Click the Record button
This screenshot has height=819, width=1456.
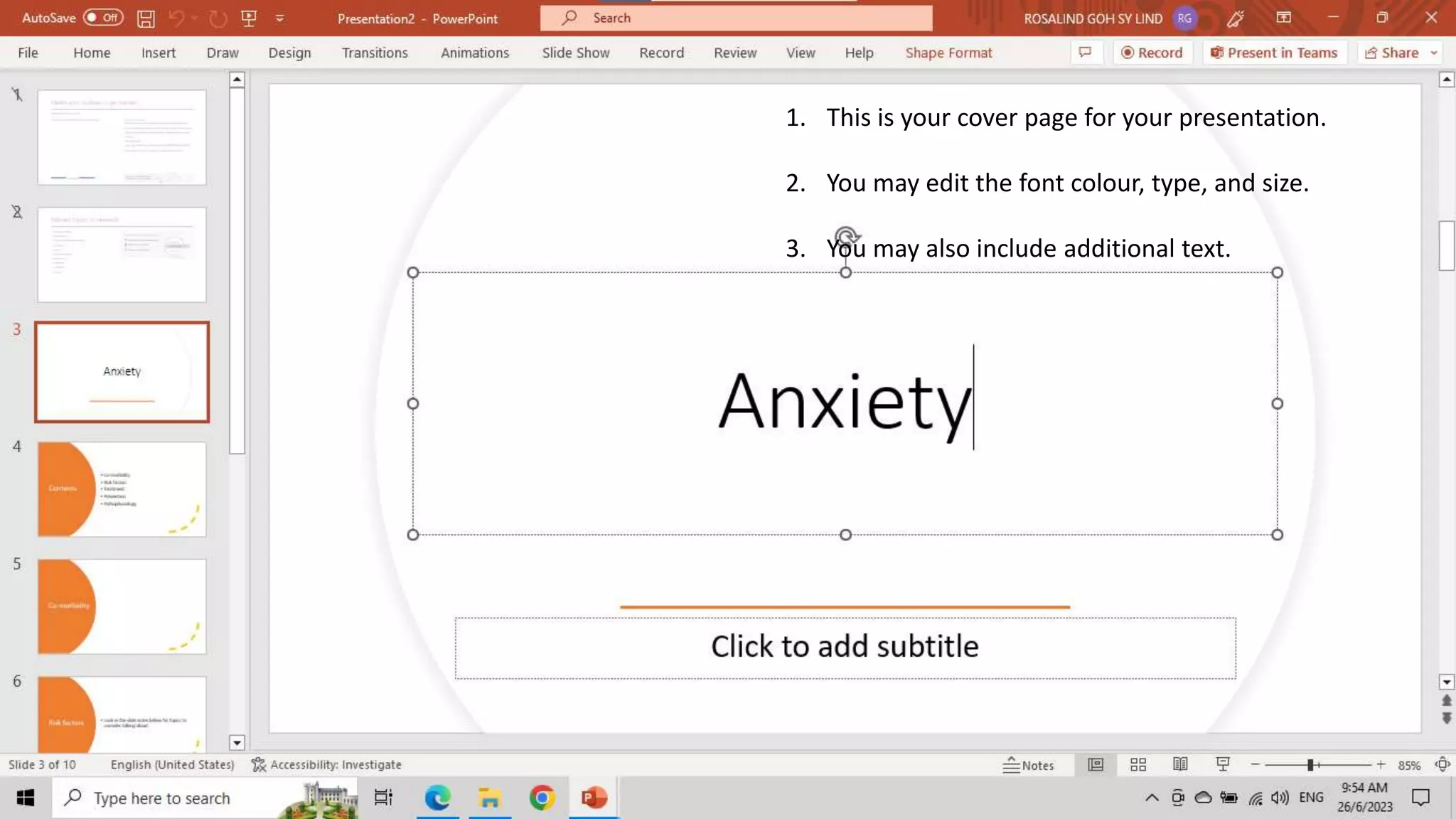click(x=1152, y=53)
